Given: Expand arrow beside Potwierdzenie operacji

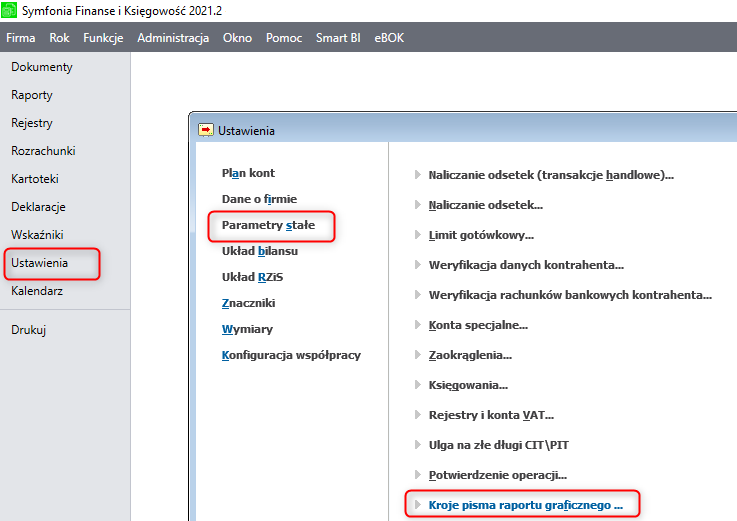Looking at the screenshot, I should (417, 475).
